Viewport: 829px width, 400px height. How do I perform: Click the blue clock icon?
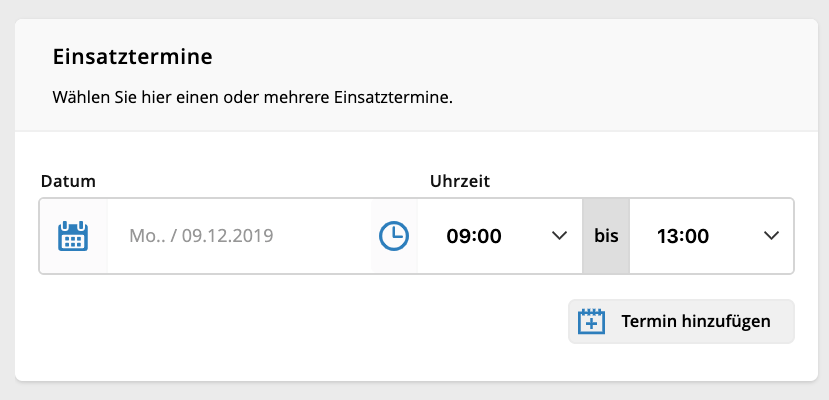(394, 236)
